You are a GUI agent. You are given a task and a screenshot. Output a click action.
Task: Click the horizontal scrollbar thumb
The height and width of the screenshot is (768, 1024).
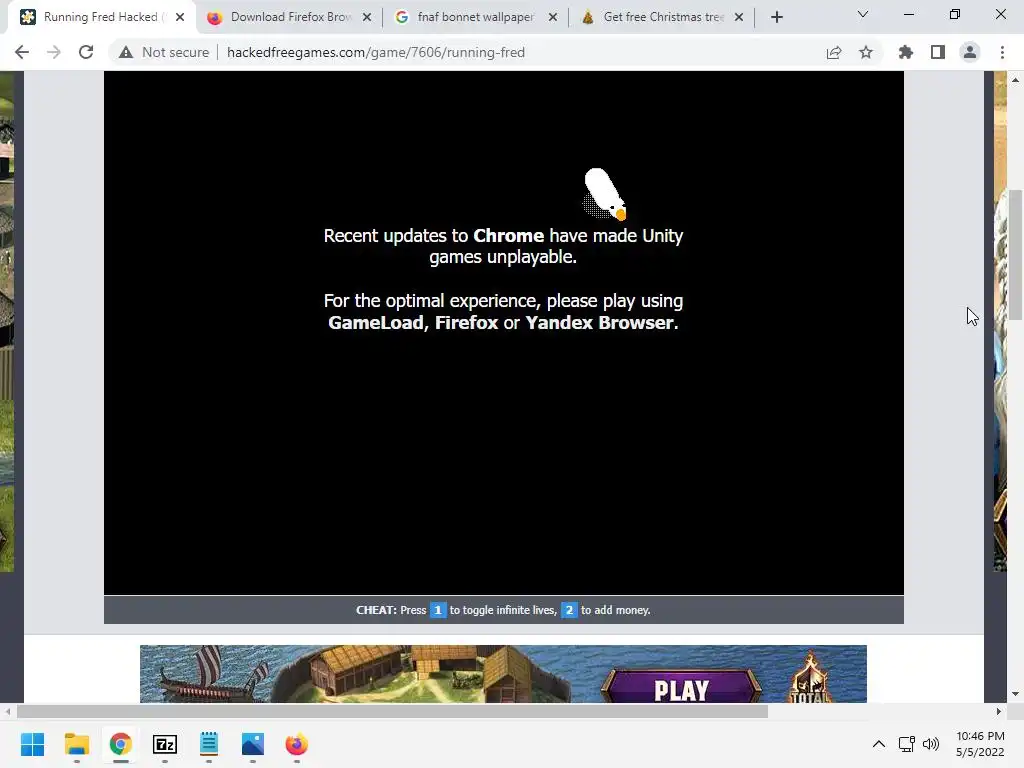click(x=392, y=711)
